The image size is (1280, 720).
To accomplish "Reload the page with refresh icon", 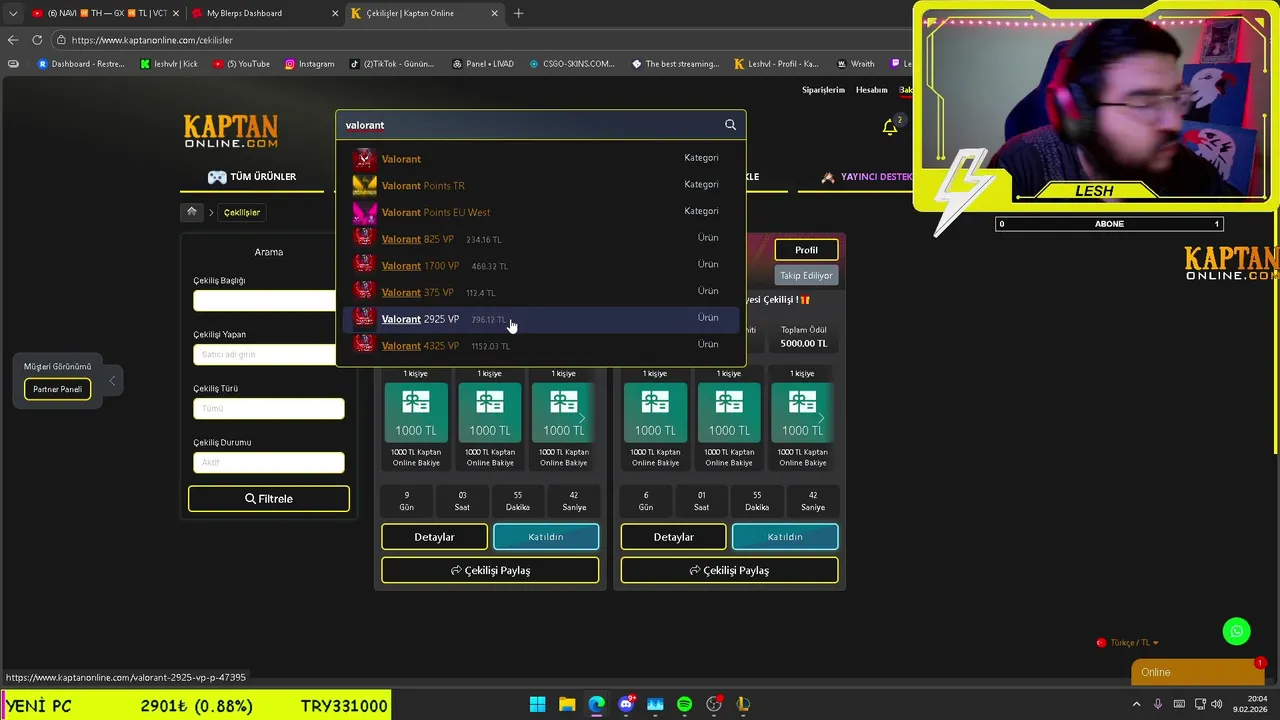I will [x=37, y=40].
